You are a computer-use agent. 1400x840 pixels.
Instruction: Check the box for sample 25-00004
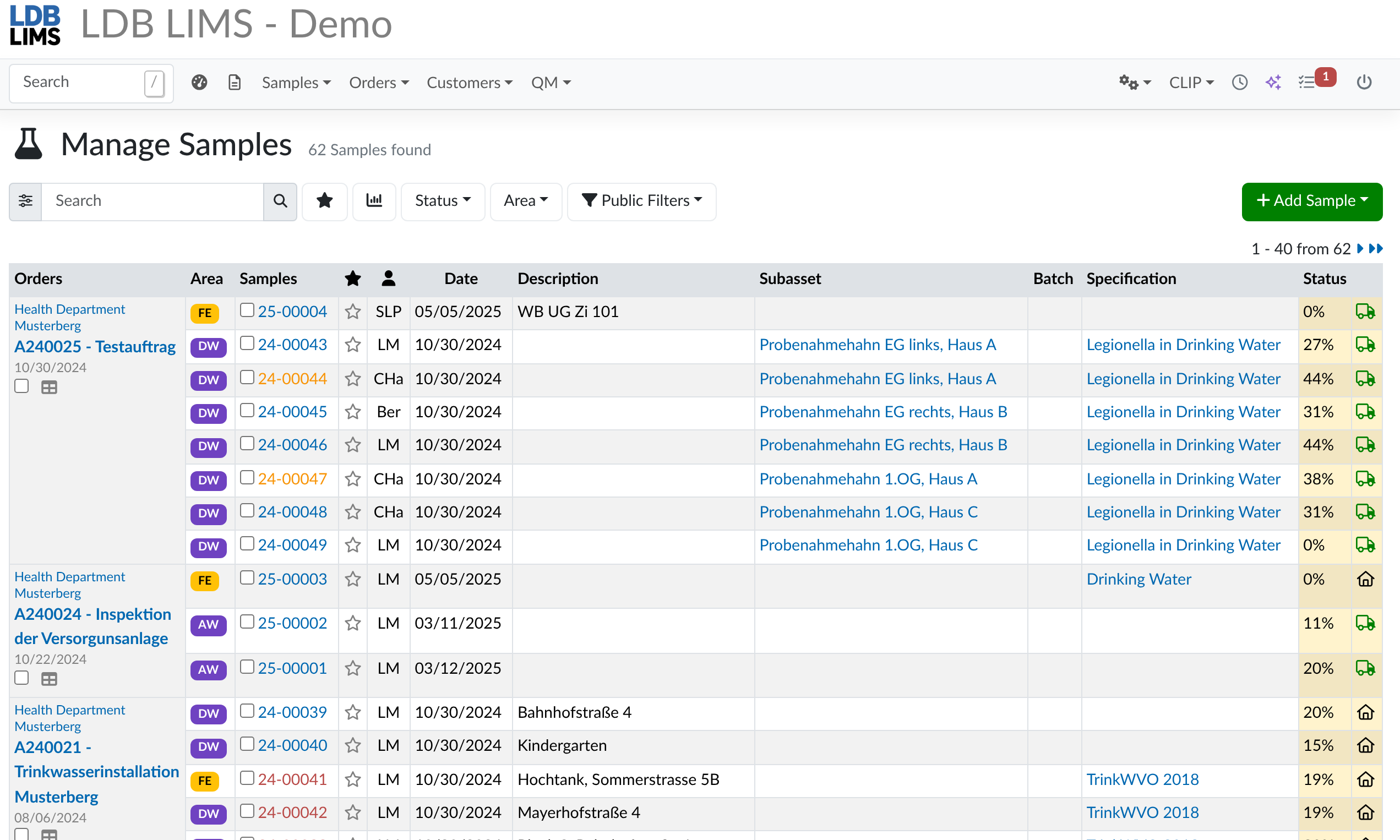click(x=247, y=310)
